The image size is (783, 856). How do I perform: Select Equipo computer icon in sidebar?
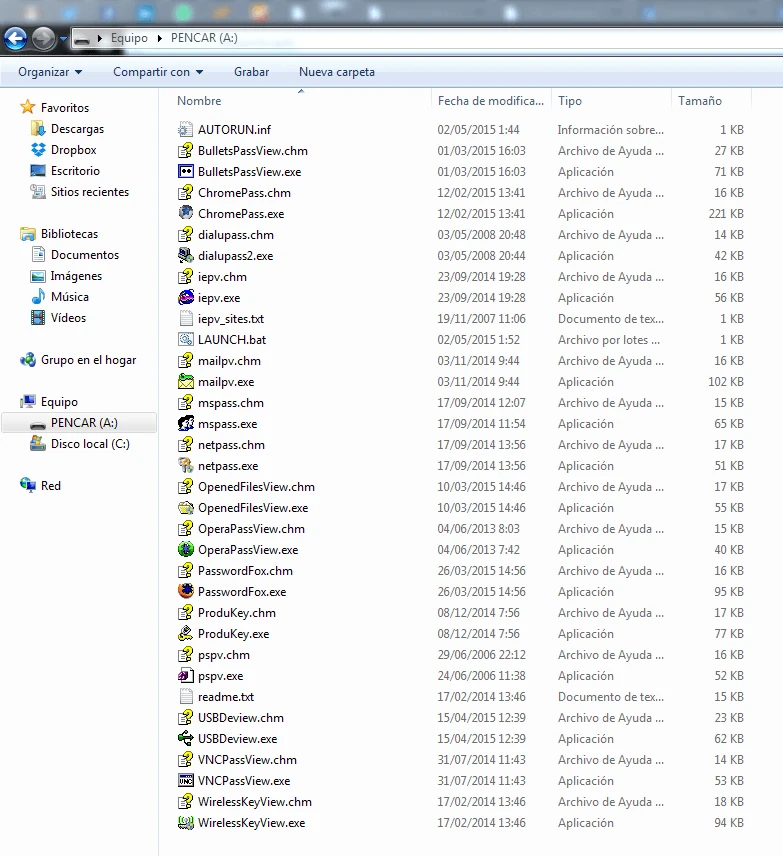pyautogui.click(x=28, y=402)
